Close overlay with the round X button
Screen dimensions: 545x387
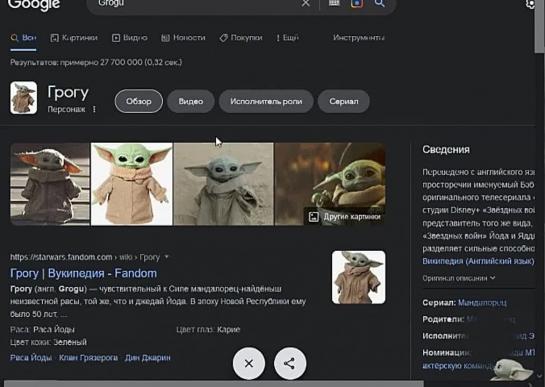pyautogui.click(x=249, y=363)
